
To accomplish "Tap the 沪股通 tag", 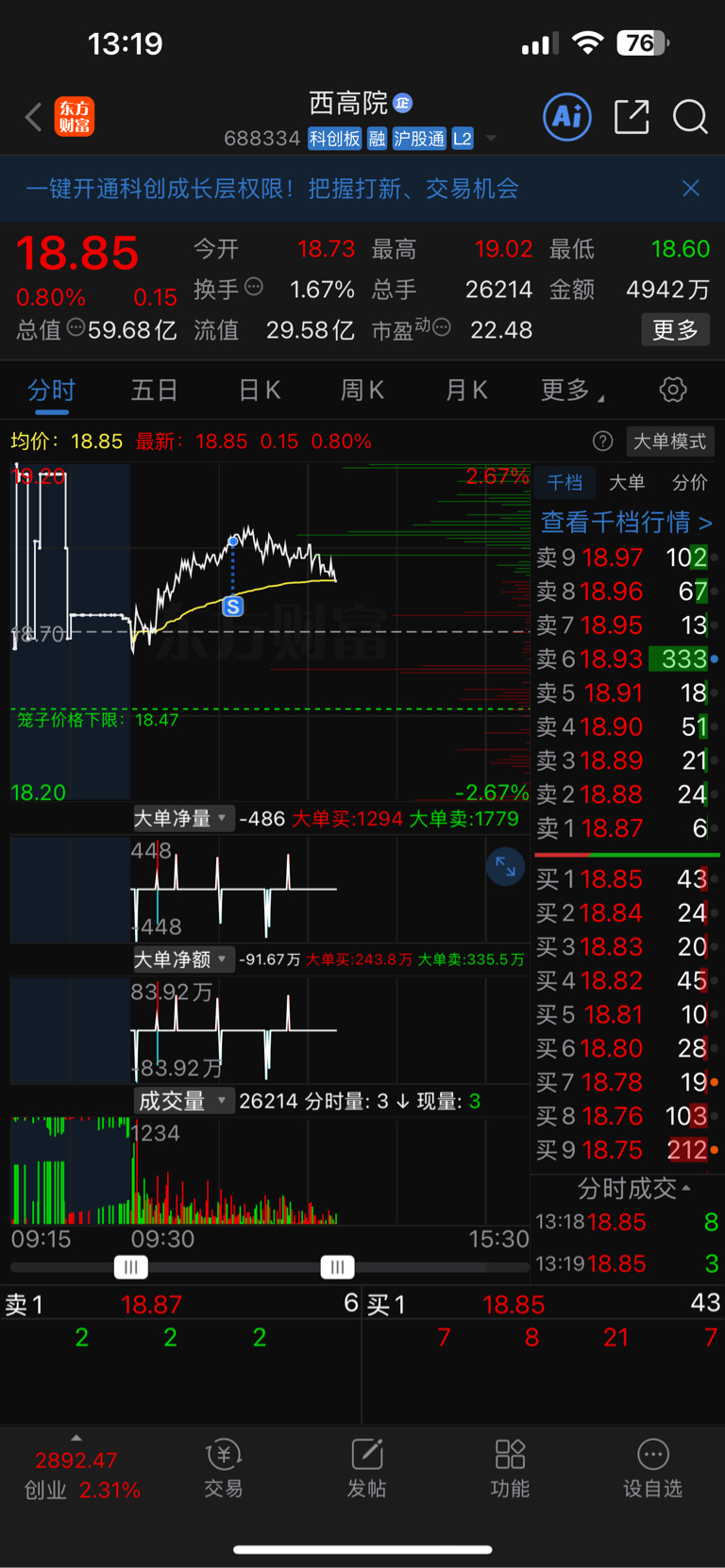I will click(x=419, y=139).
